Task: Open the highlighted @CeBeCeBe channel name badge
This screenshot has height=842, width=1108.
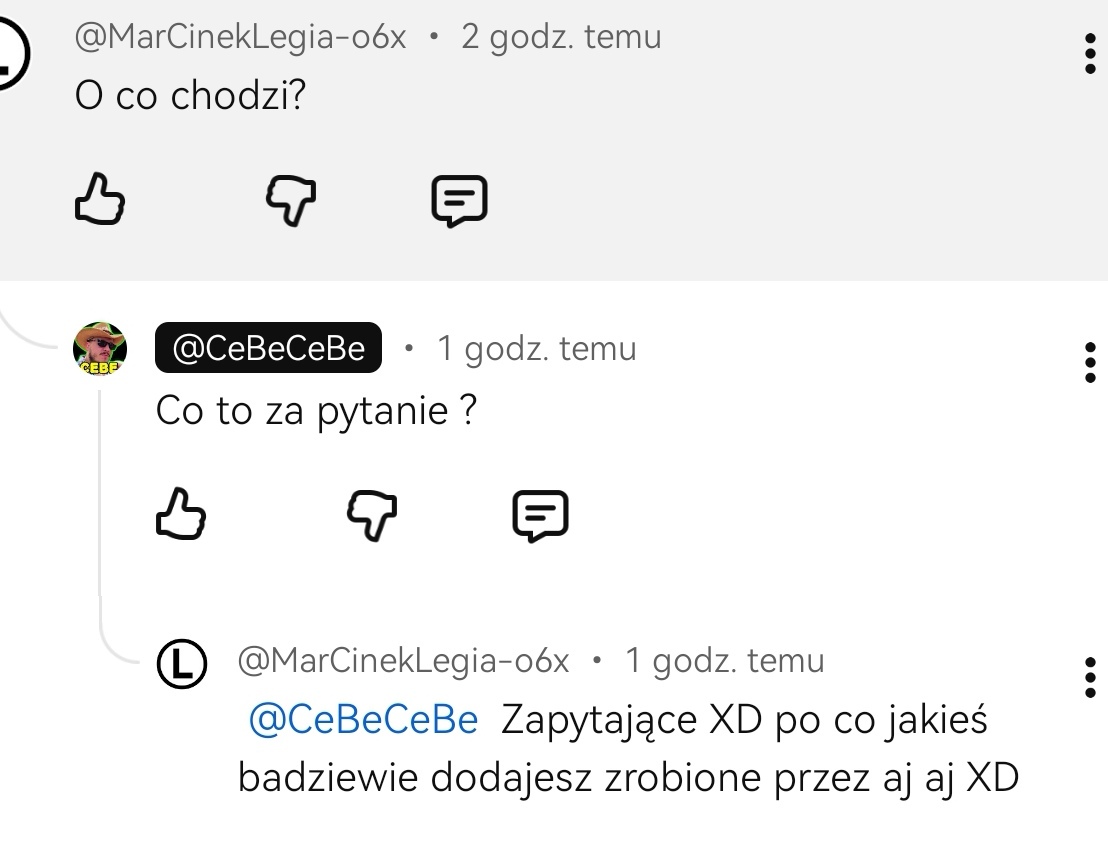Action: point(268,348)
